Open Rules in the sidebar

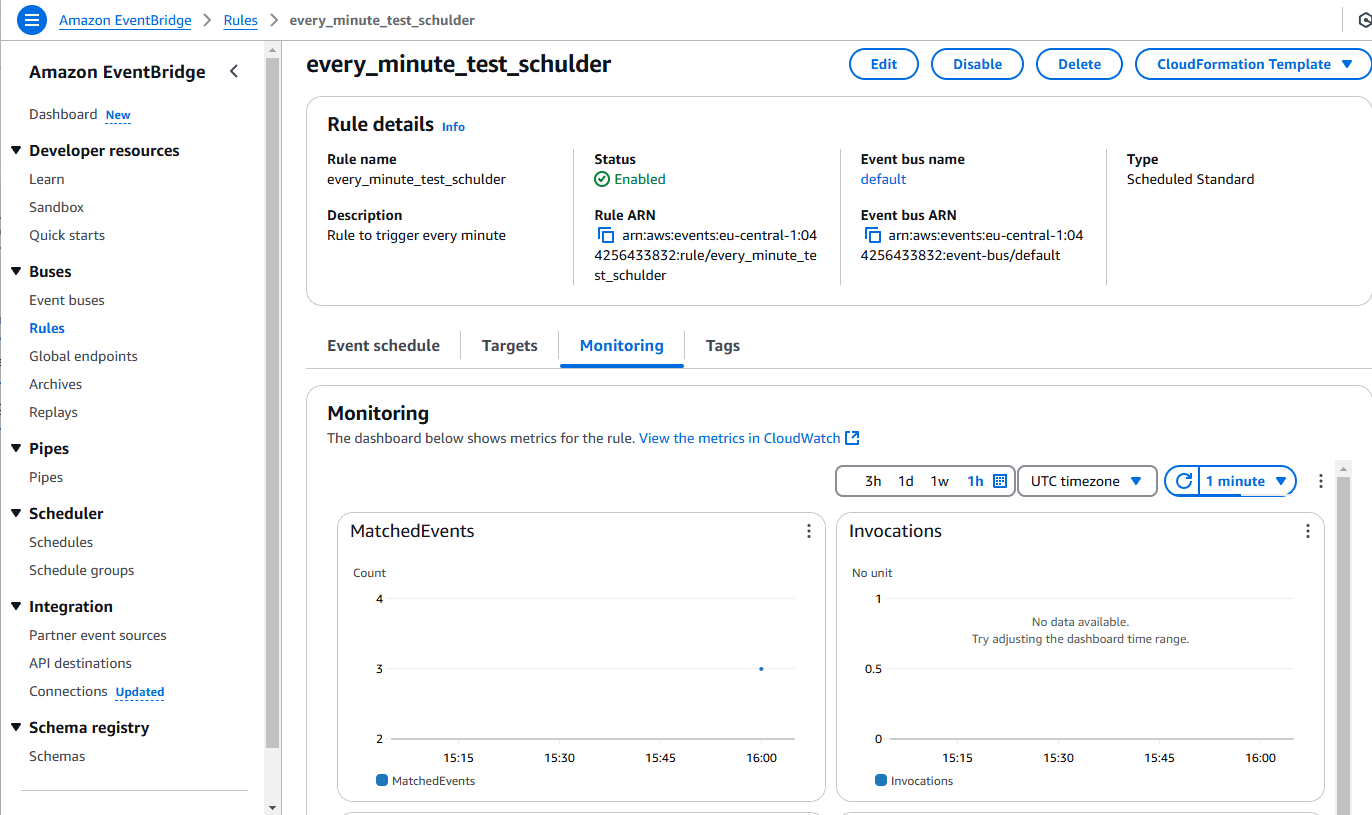coord(47,328)
